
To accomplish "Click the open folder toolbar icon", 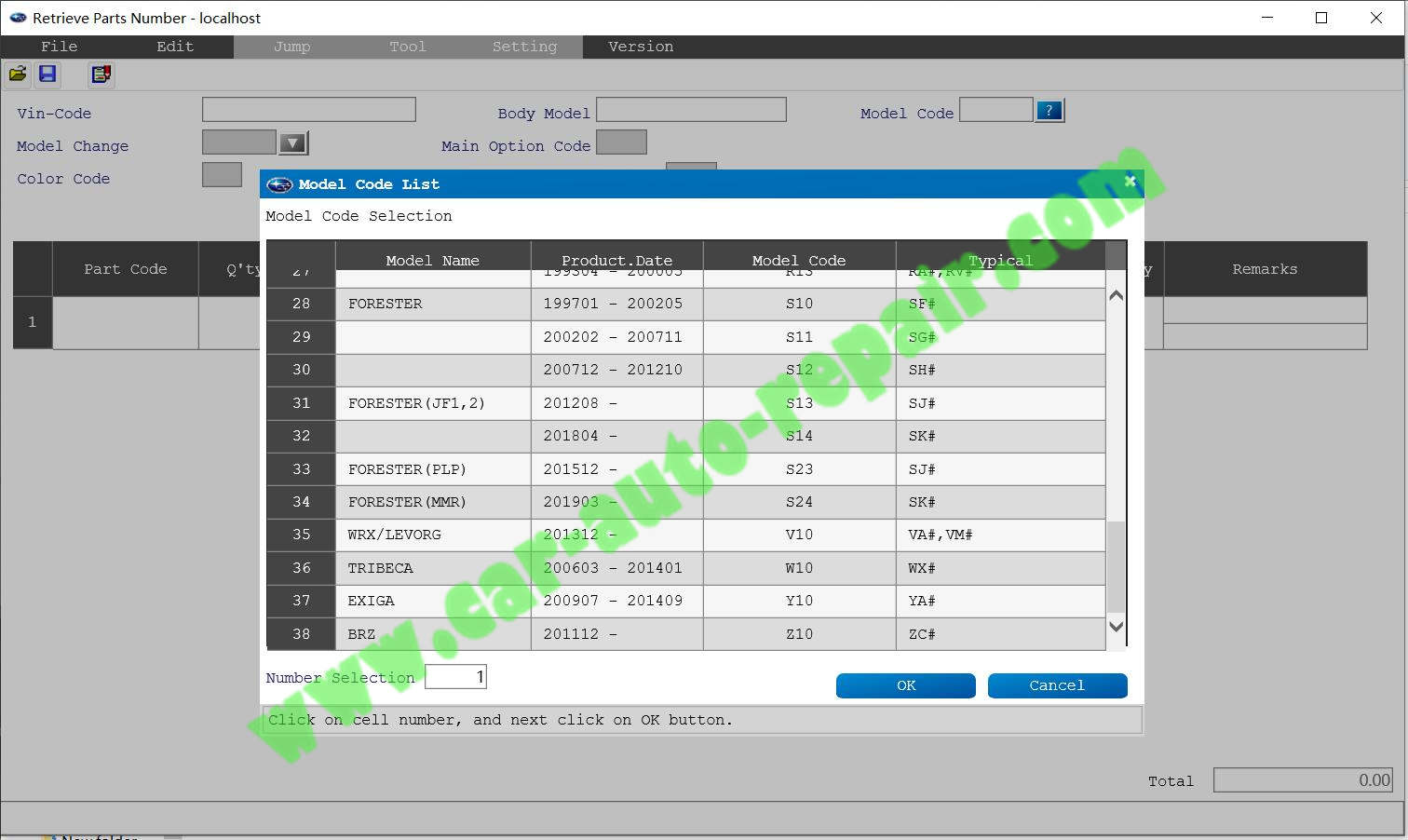I will pos(18,75).
